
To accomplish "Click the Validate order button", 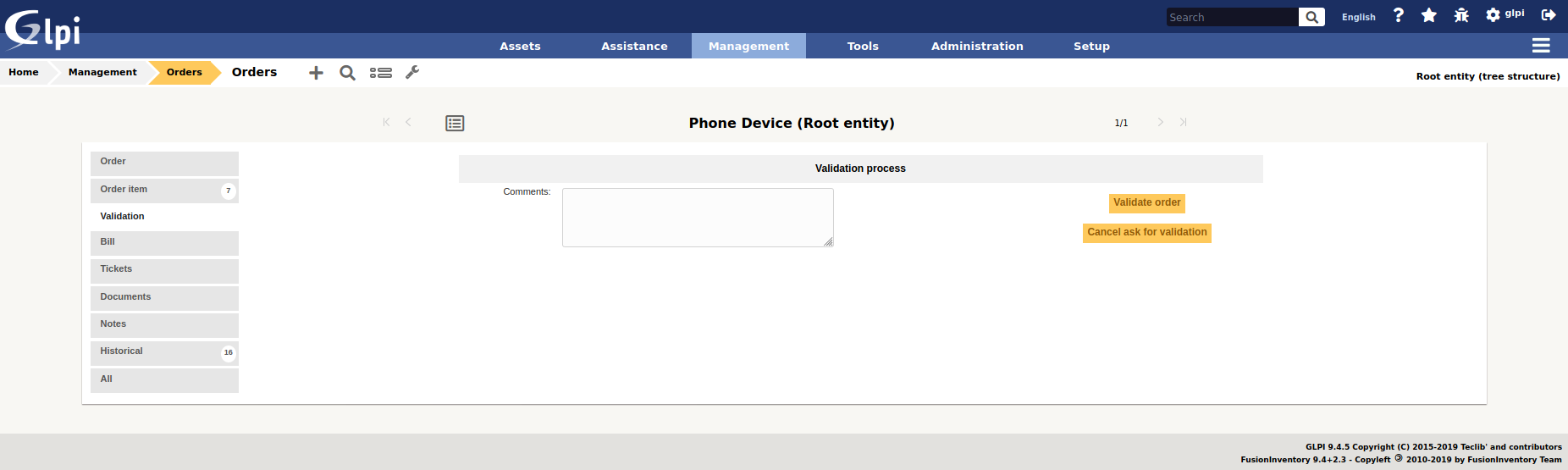I will click(x=1146, y=202).
